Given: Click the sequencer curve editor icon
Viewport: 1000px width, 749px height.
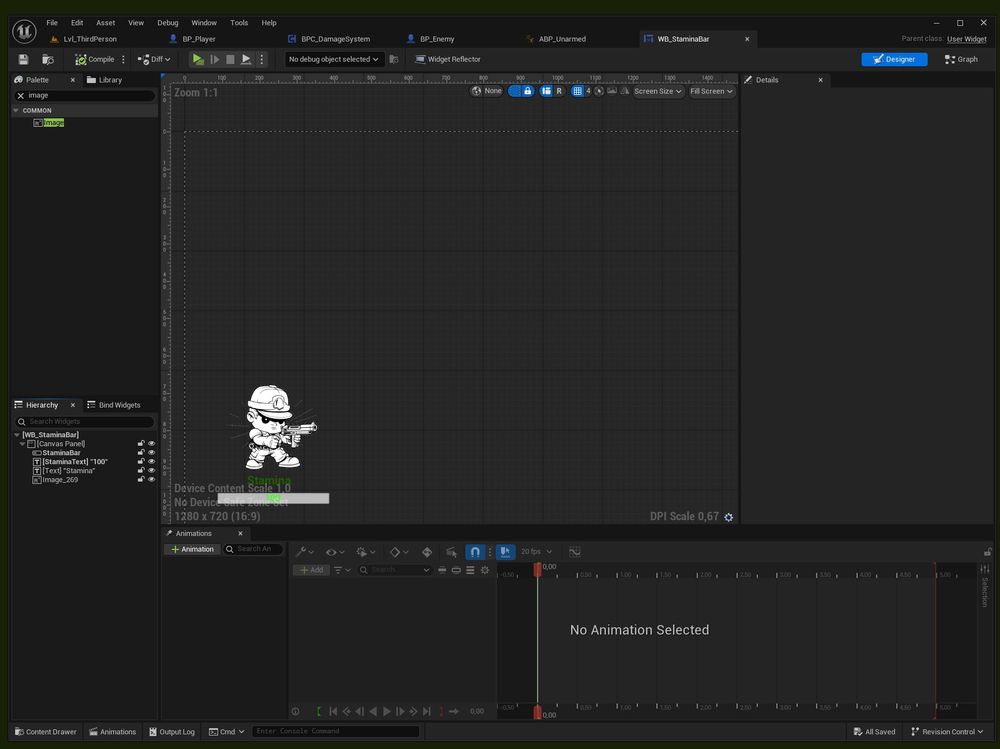Looking at the screenshot, I should pyautogui.click(x=575, y=551).
